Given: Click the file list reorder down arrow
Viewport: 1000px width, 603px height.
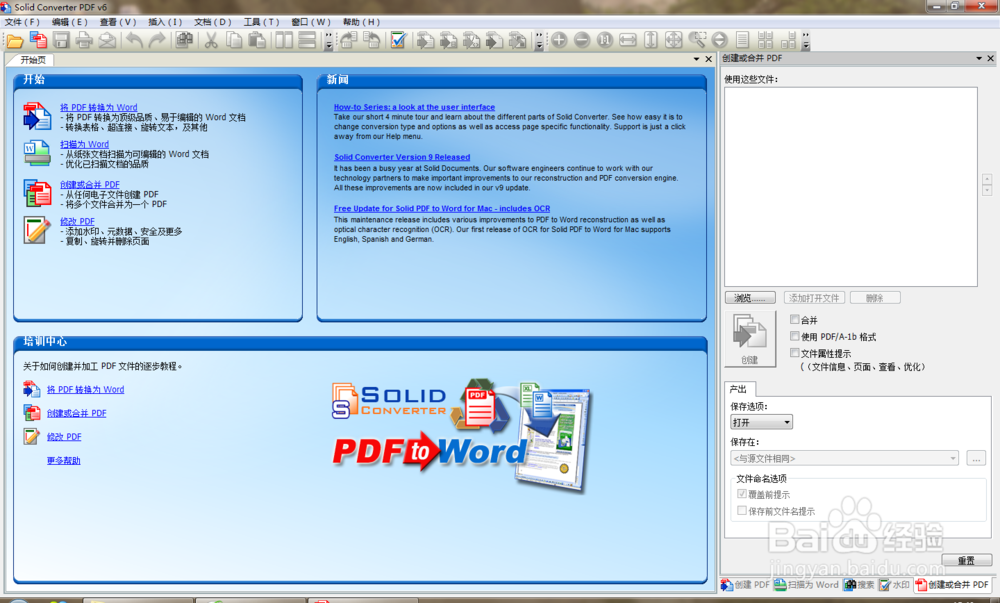Looking at the screenshot, I should pyautogui.click(x=987, y=190).
